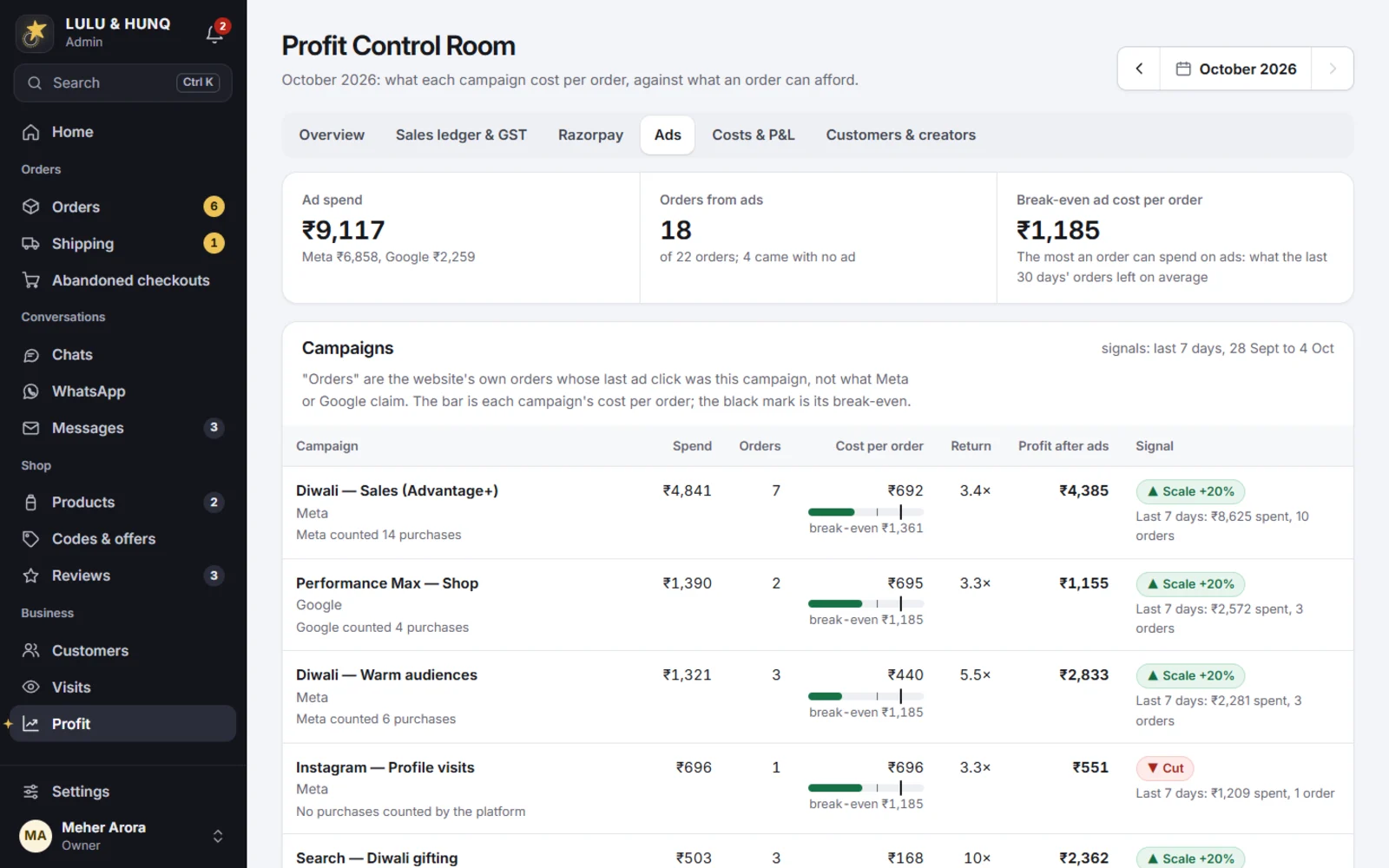Open the Razorpay tab
The image size is (1389, 868).
[x=590, y=135]
